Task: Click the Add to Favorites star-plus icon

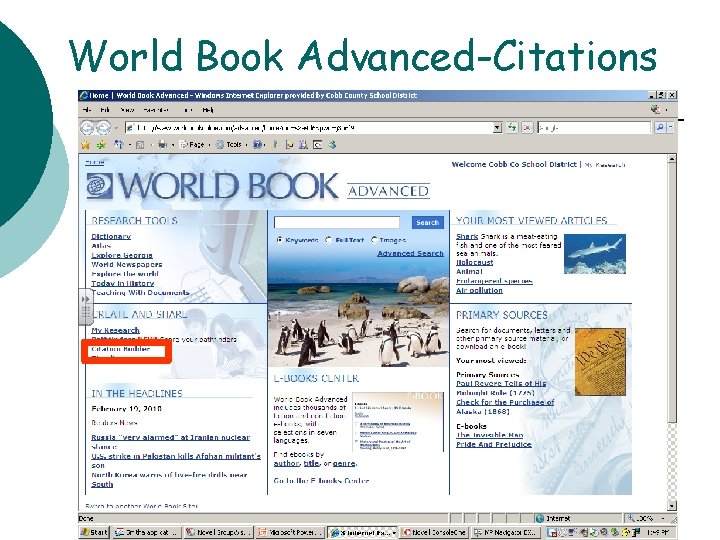Action: (101, 145)
